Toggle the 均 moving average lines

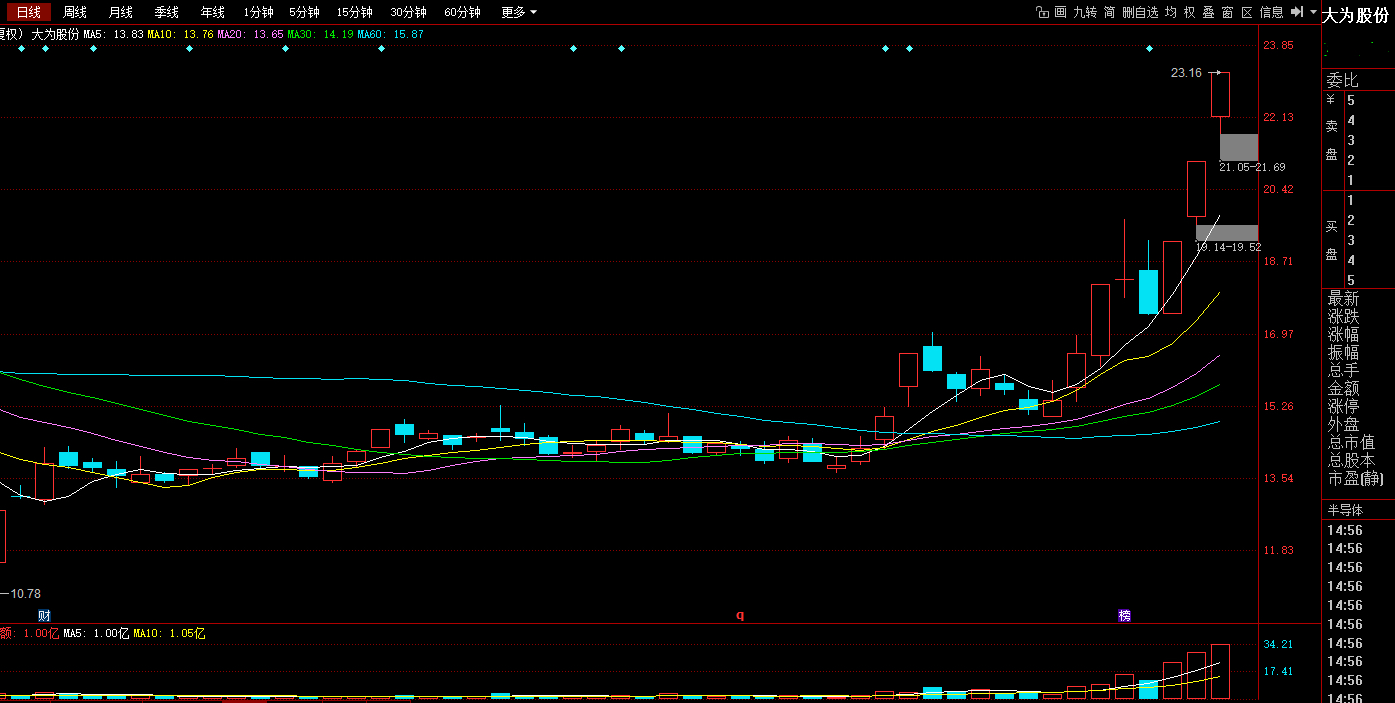(1170, 12)
